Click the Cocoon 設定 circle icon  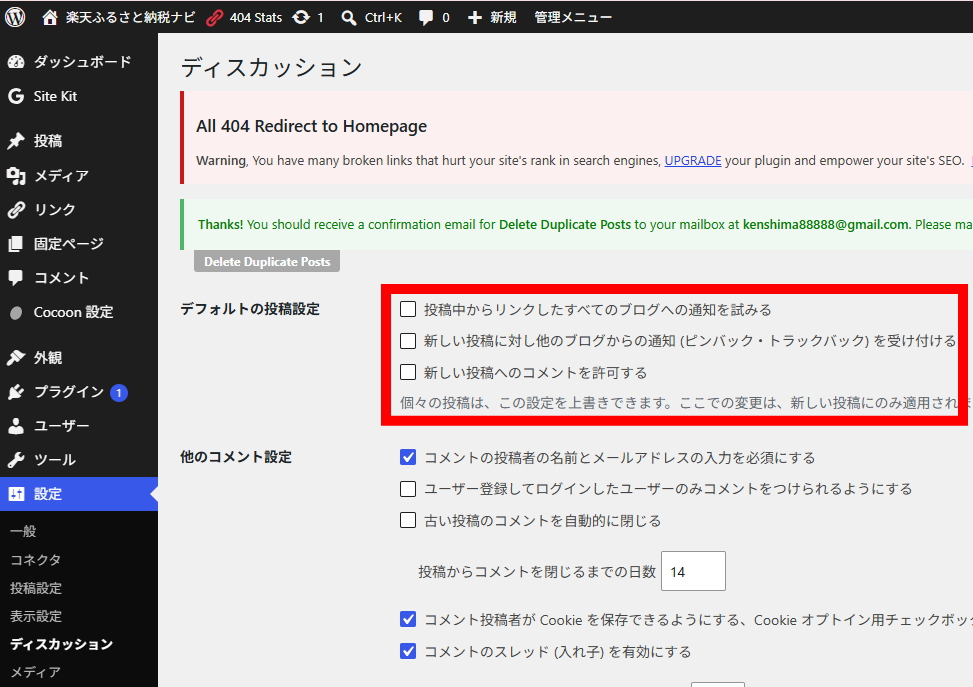coord(16,312)
